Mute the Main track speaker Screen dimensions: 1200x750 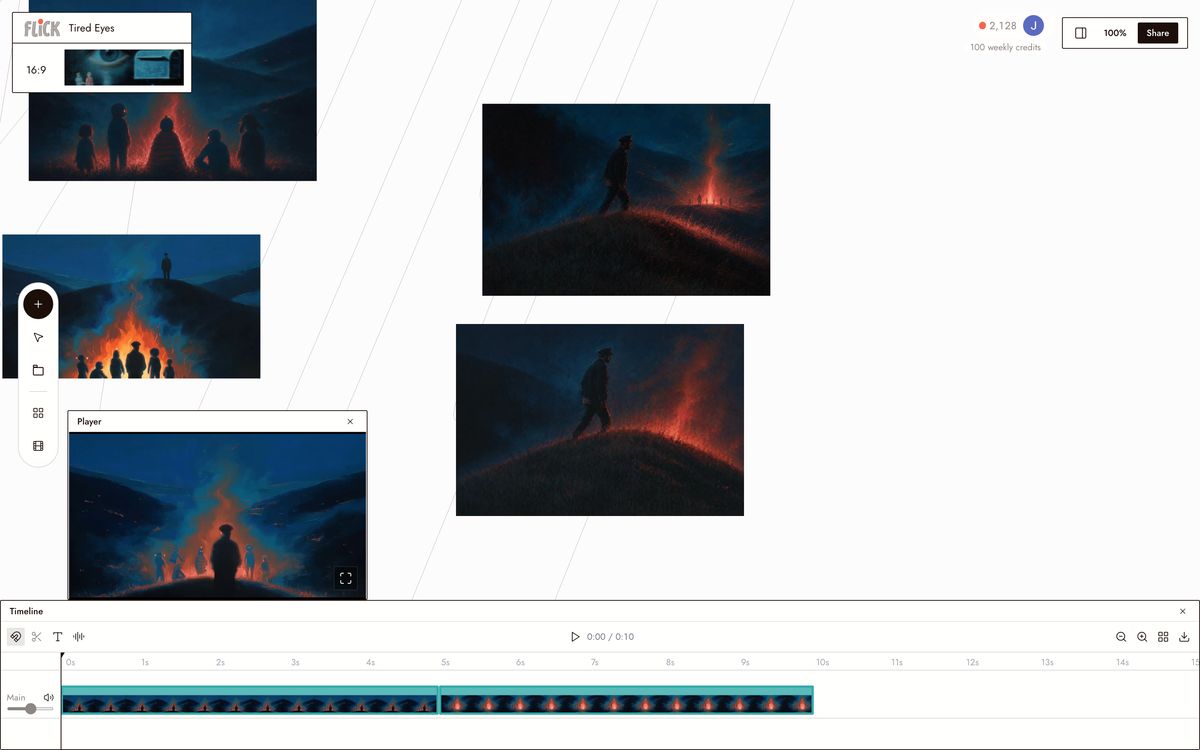[x=48, y=697]
